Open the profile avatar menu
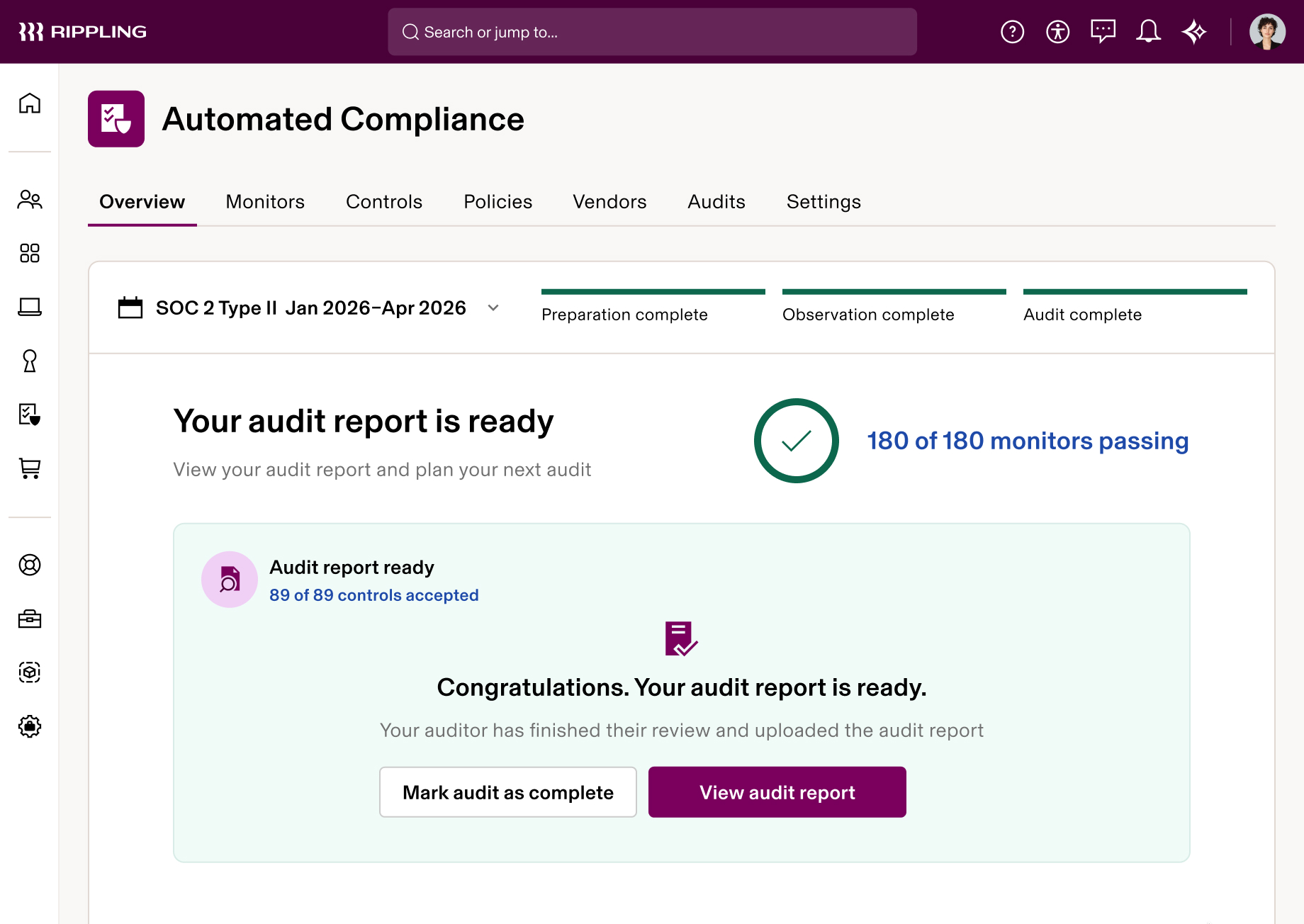This screenshot has height=924, width=1304. click(x=1267, y=31)
